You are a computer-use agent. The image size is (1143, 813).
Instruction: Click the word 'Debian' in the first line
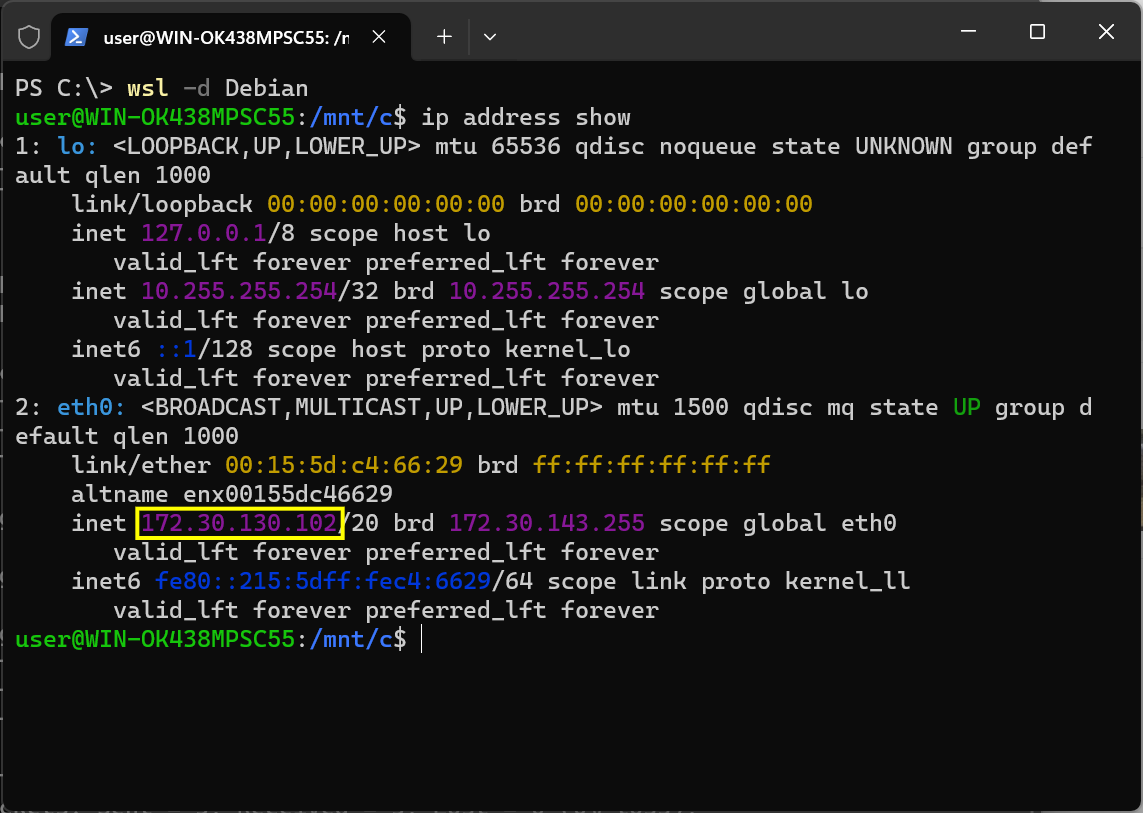267,88
